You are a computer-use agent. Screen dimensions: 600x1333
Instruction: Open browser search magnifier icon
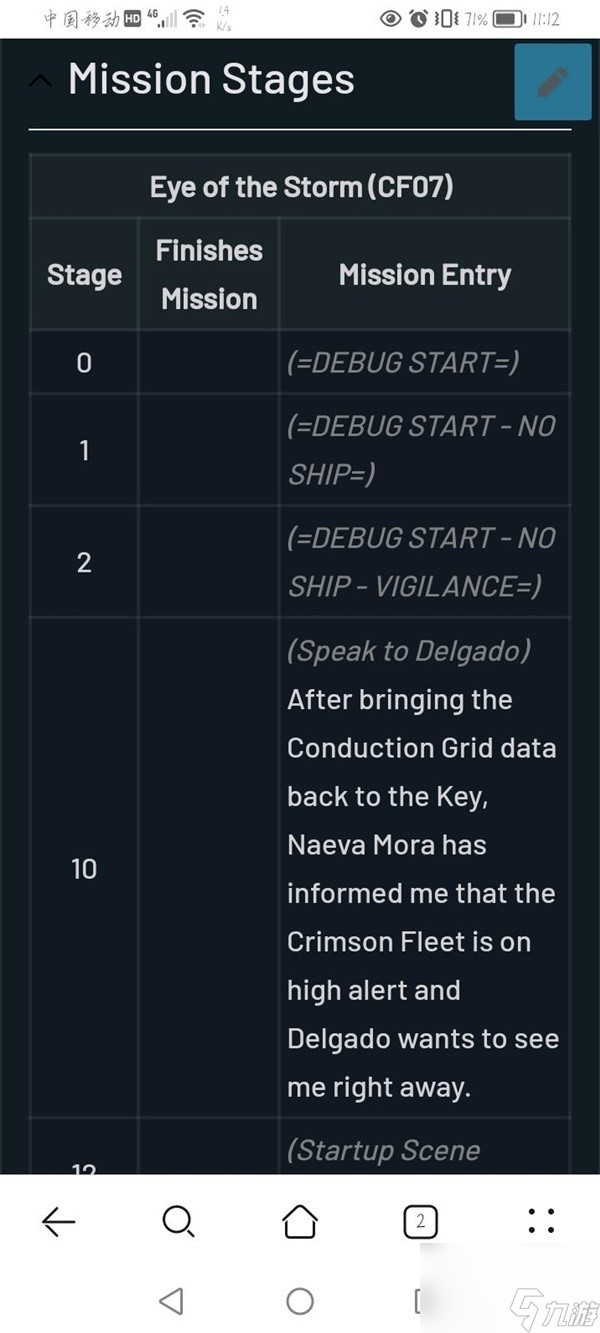[178, 1221]
